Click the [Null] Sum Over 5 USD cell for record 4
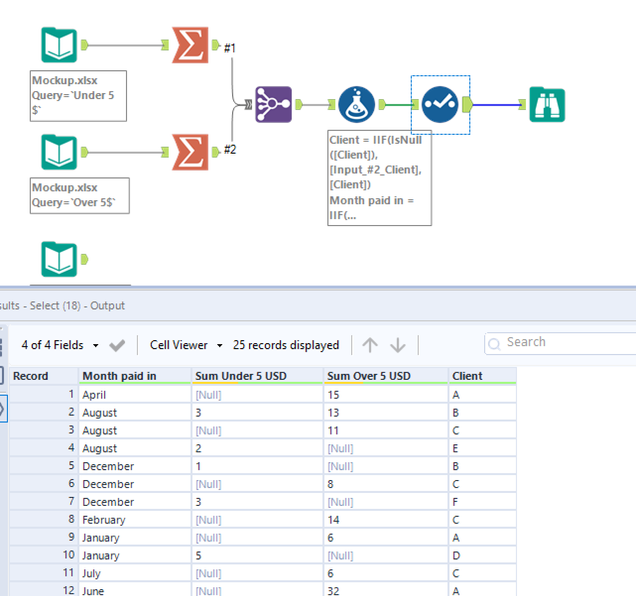 tap(386, 448)
